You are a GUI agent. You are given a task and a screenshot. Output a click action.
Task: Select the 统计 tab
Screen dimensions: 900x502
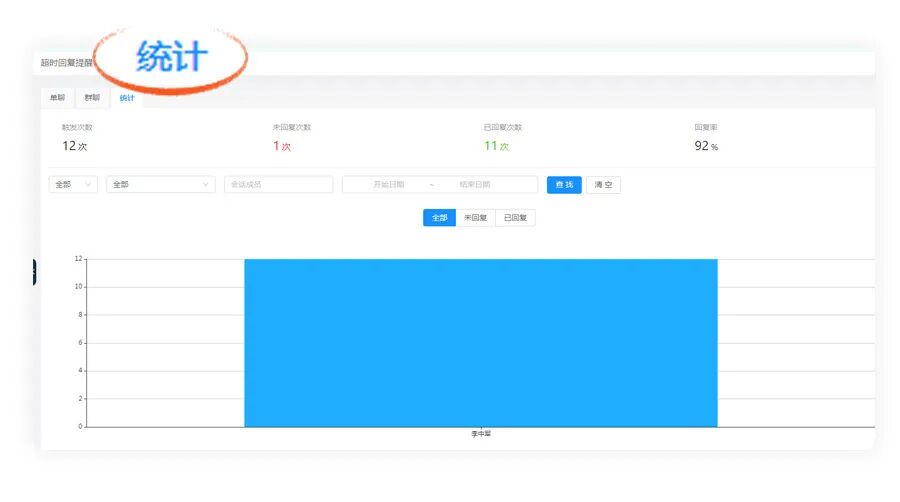[x=126, y=98]
